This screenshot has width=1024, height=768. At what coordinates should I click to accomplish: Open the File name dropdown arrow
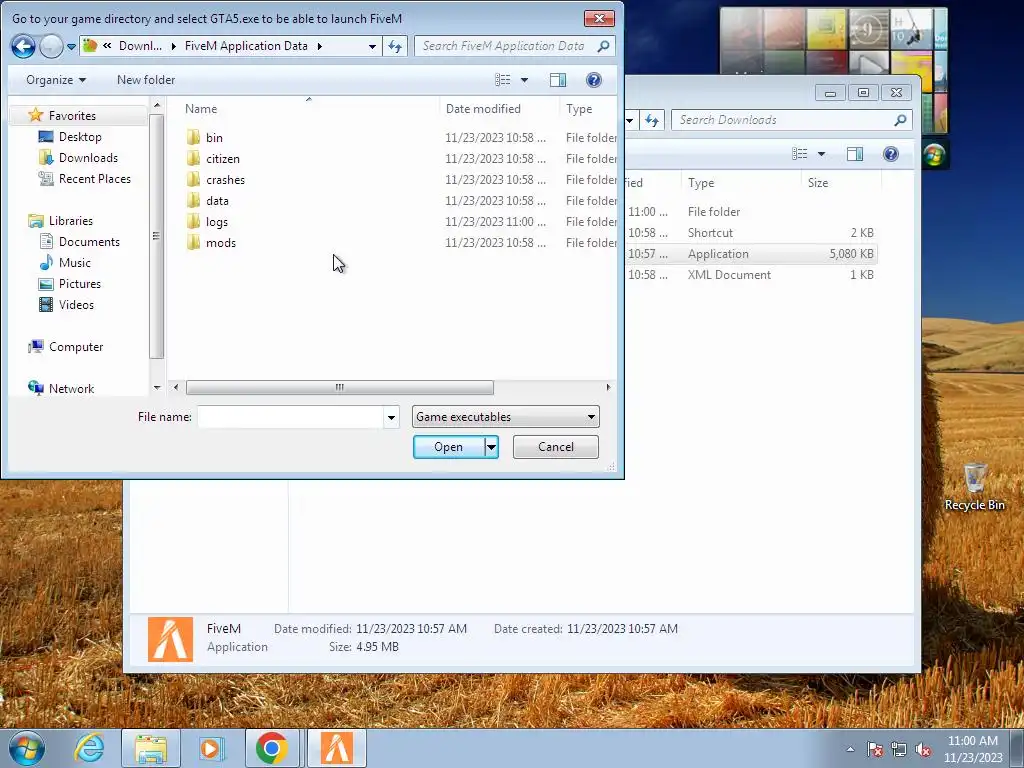[x=391, y=417]
